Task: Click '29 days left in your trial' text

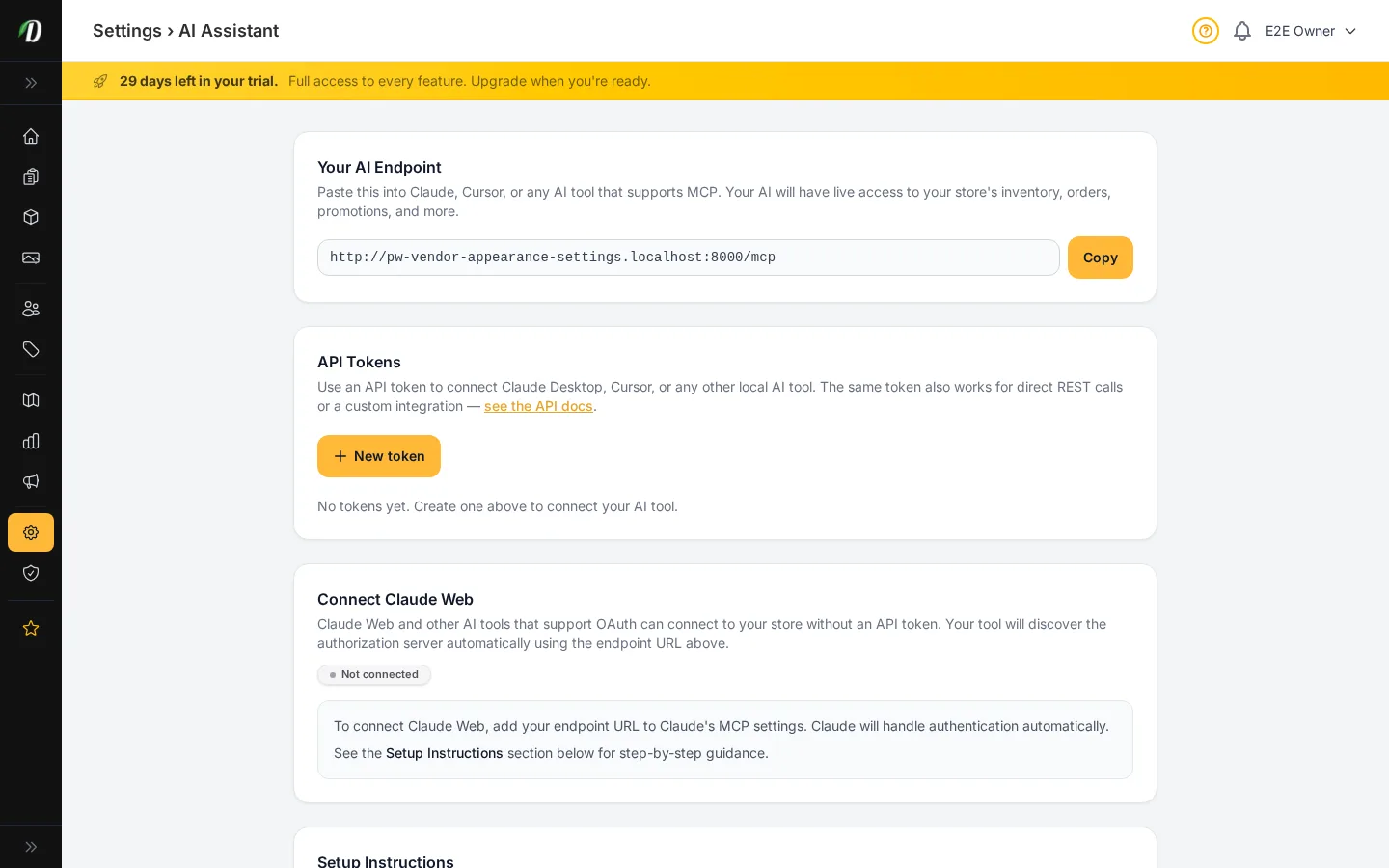Action: point(199,81)
